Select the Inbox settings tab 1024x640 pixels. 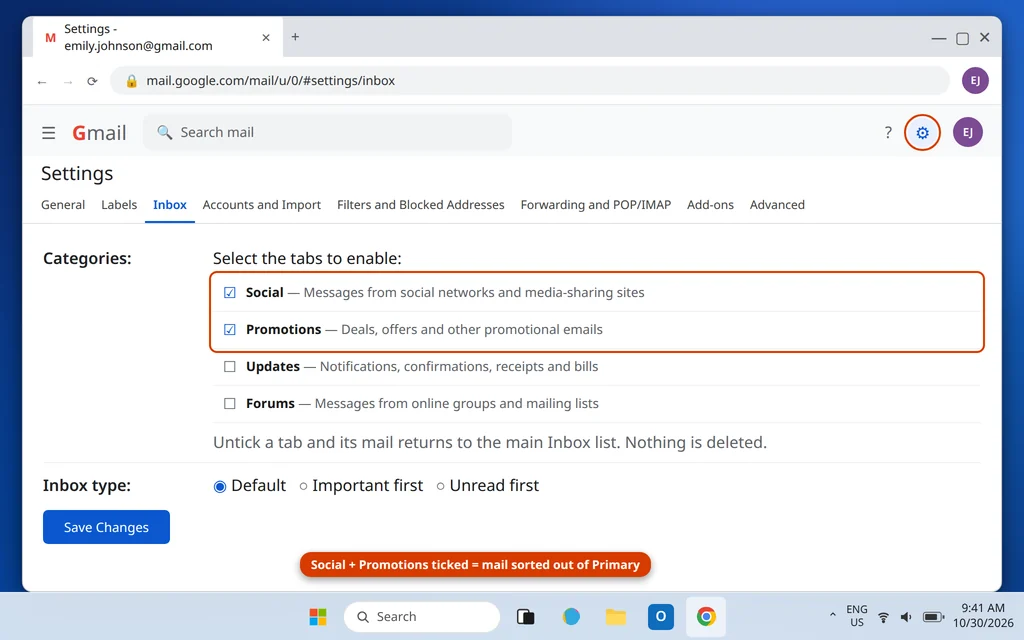tap(170, 205)
